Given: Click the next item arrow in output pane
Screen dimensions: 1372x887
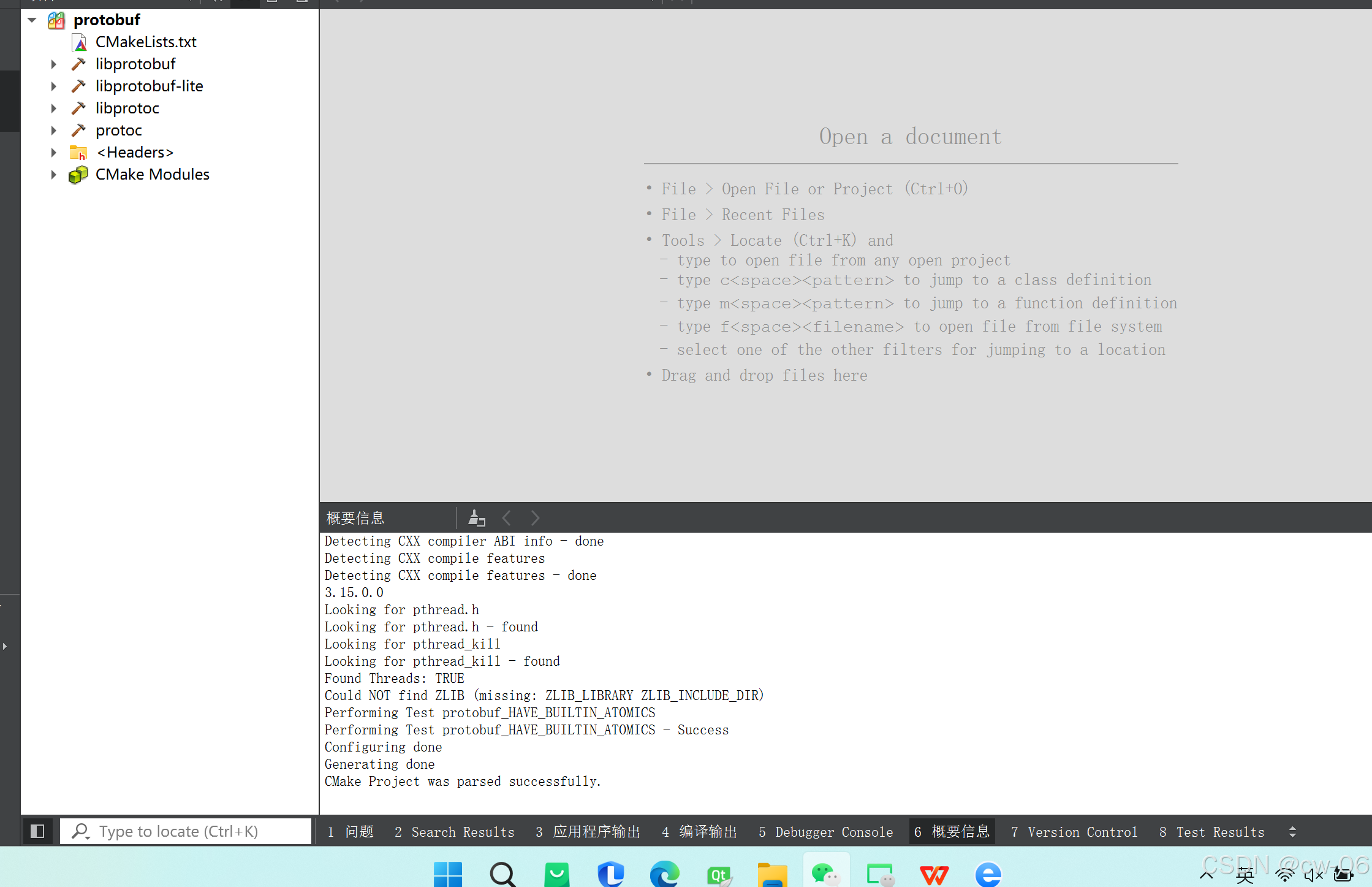Looking at the screenshot, I should (535, 519).
